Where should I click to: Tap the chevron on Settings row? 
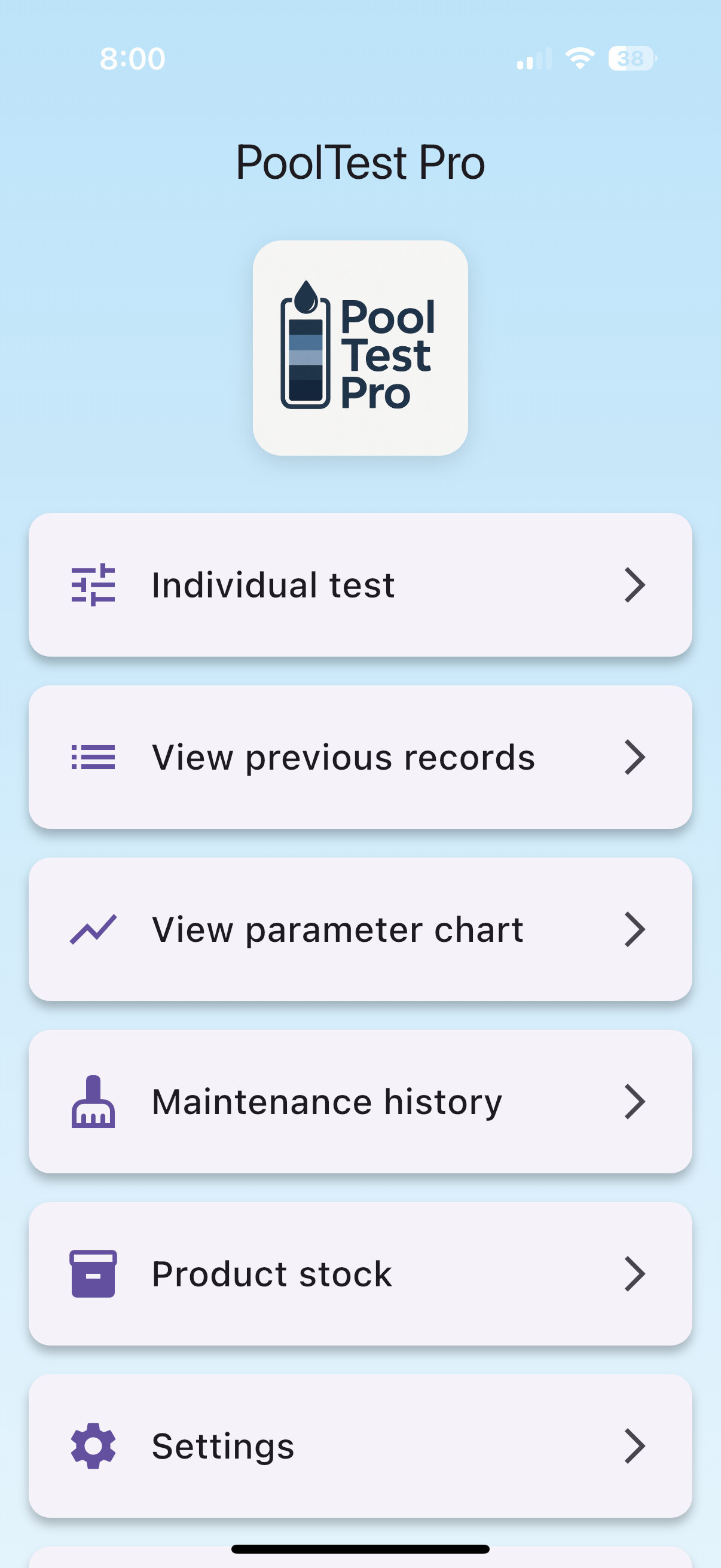pyautogui.click(x=634, y=1445)
